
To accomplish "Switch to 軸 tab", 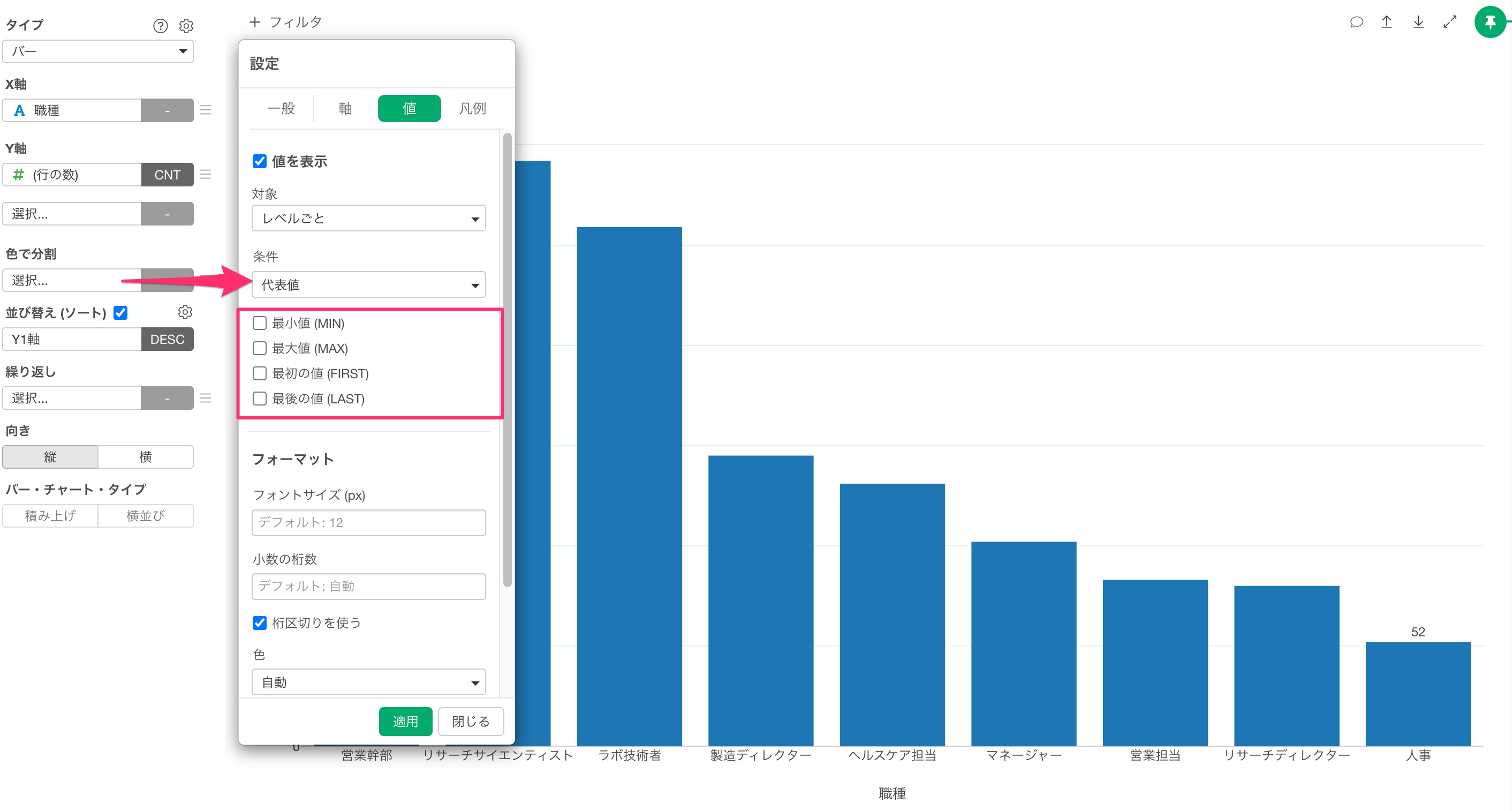I will (x=345, y=108).
